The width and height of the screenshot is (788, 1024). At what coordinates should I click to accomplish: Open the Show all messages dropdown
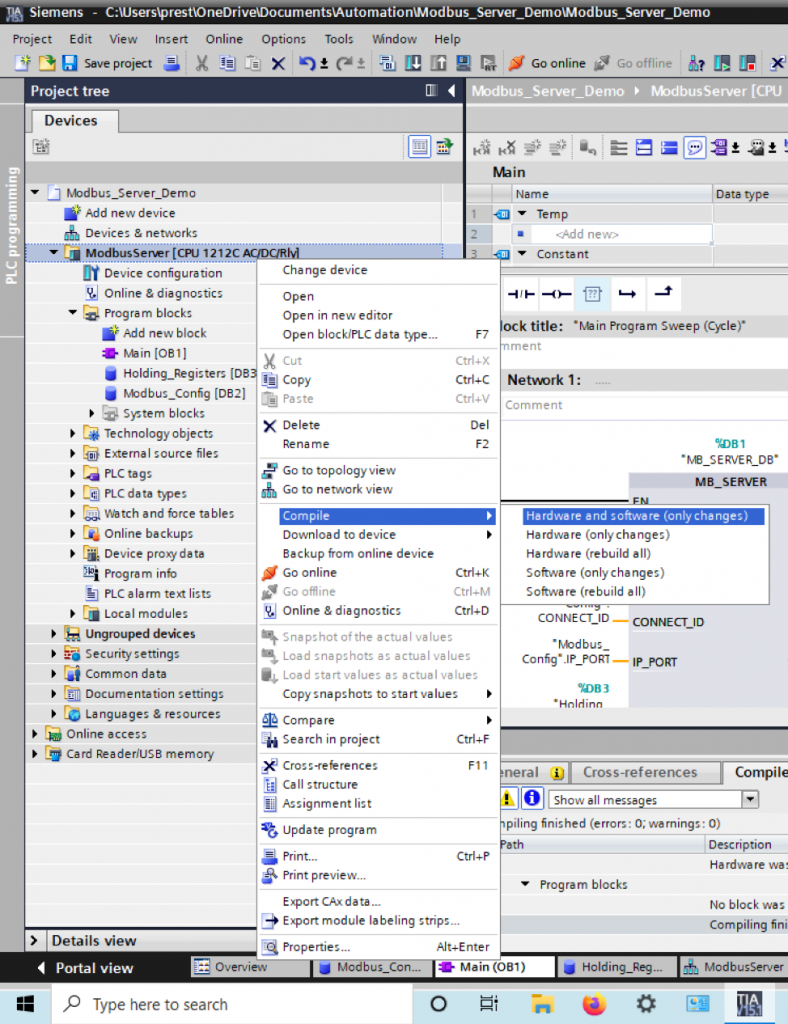(750, 799)
